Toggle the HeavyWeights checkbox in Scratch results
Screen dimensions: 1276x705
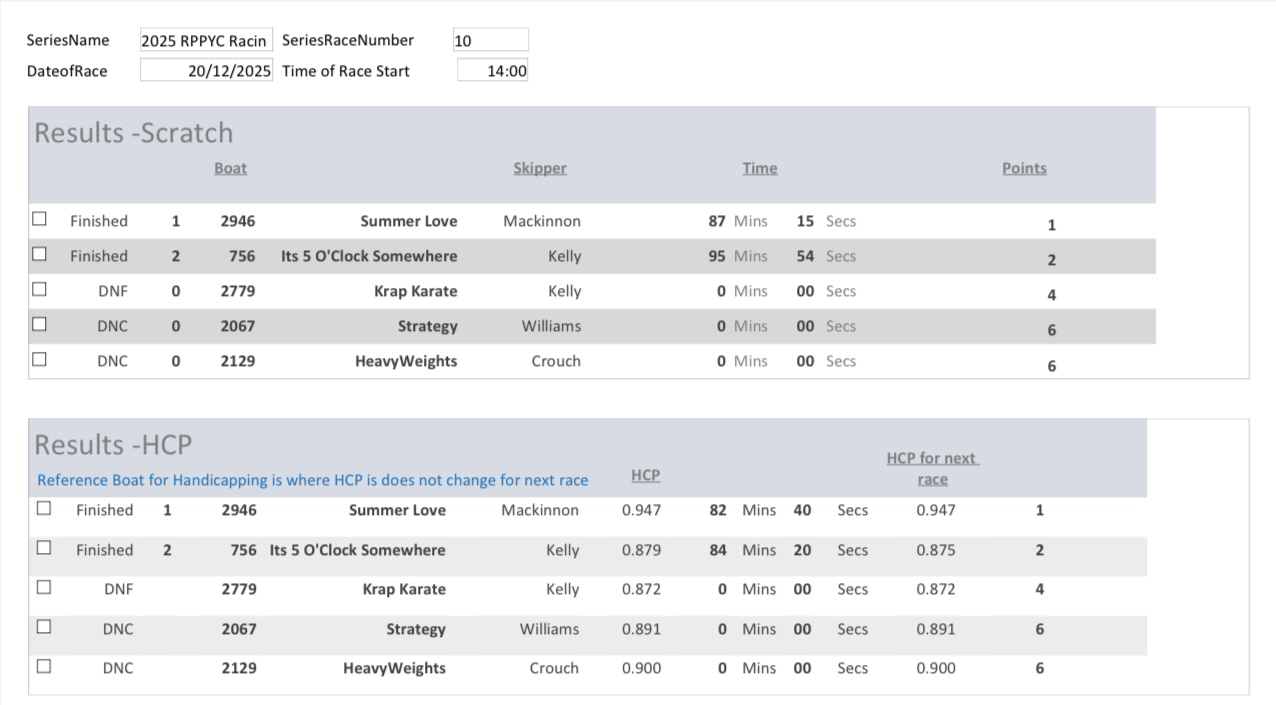tap(39, 359)
